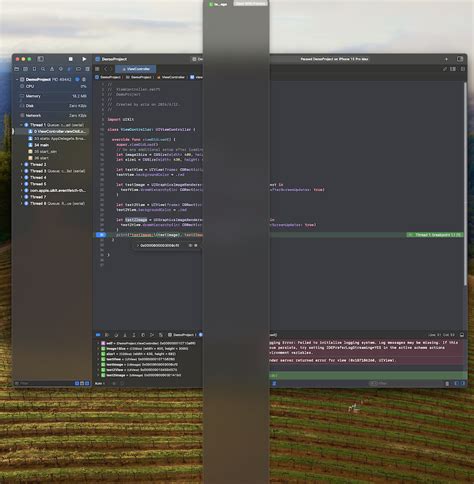Collapse Thread 1 disclosure triangle
This screenshot has height=484, width=474.
(21, 125)
